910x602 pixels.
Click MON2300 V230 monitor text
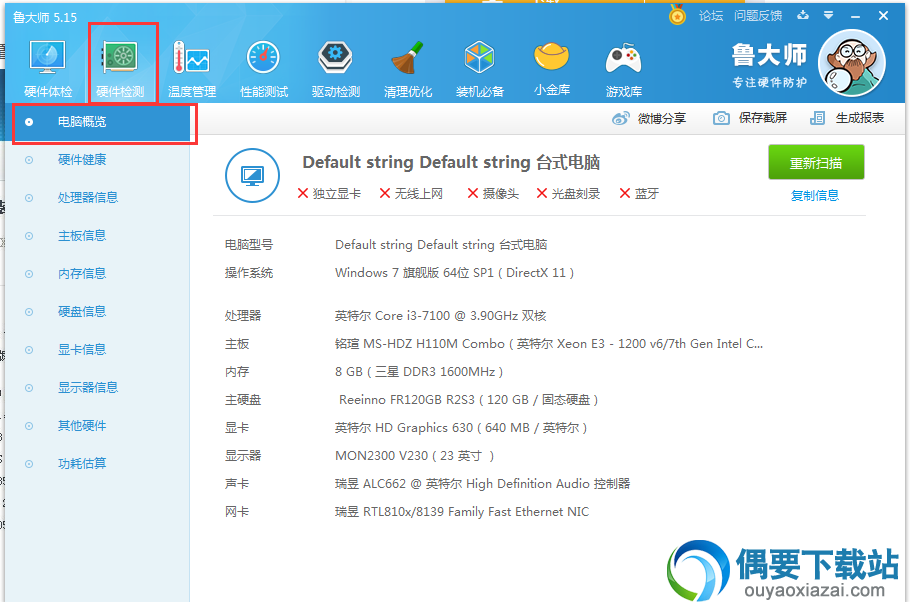414,456
